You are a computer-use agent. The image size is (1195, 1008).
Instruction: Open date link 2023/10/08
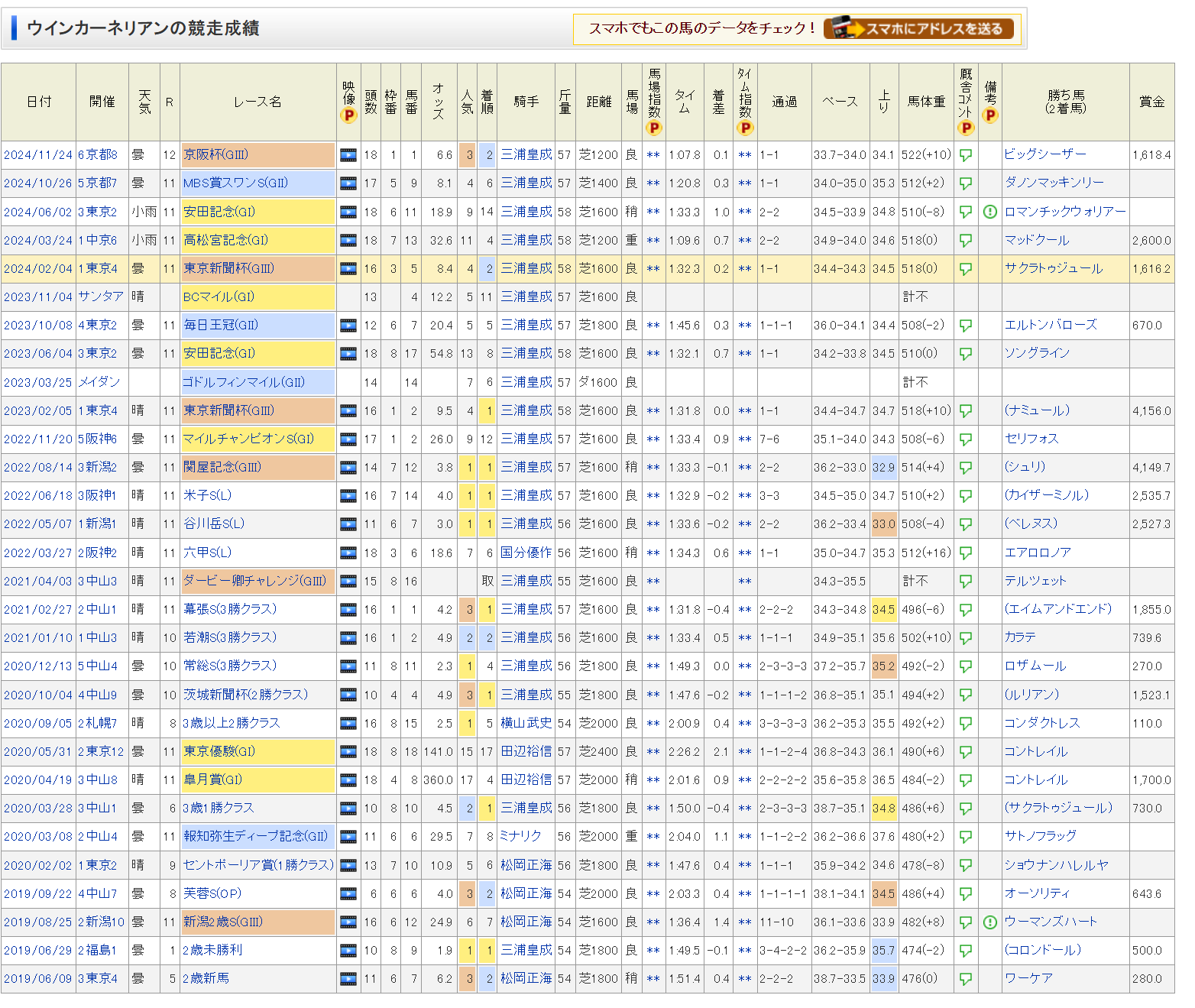point(37,326)
